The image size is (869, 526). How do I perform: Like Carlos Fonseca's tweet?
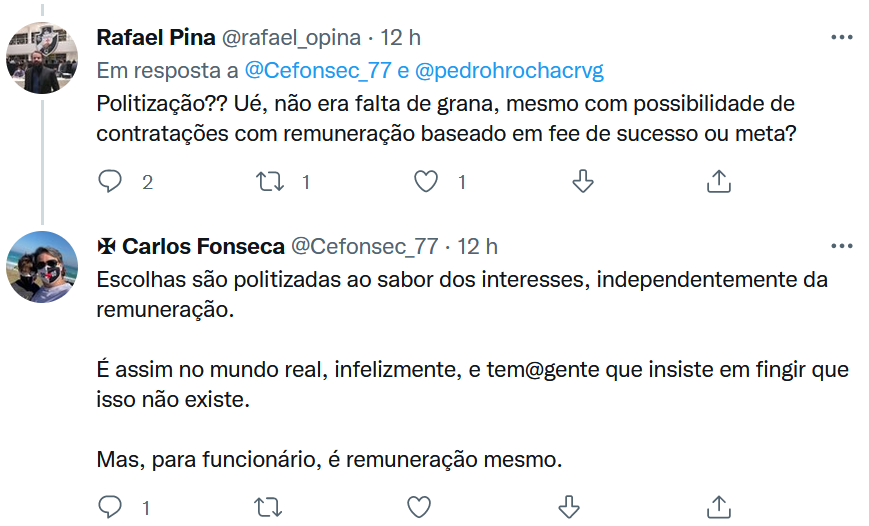pos(419,507)
